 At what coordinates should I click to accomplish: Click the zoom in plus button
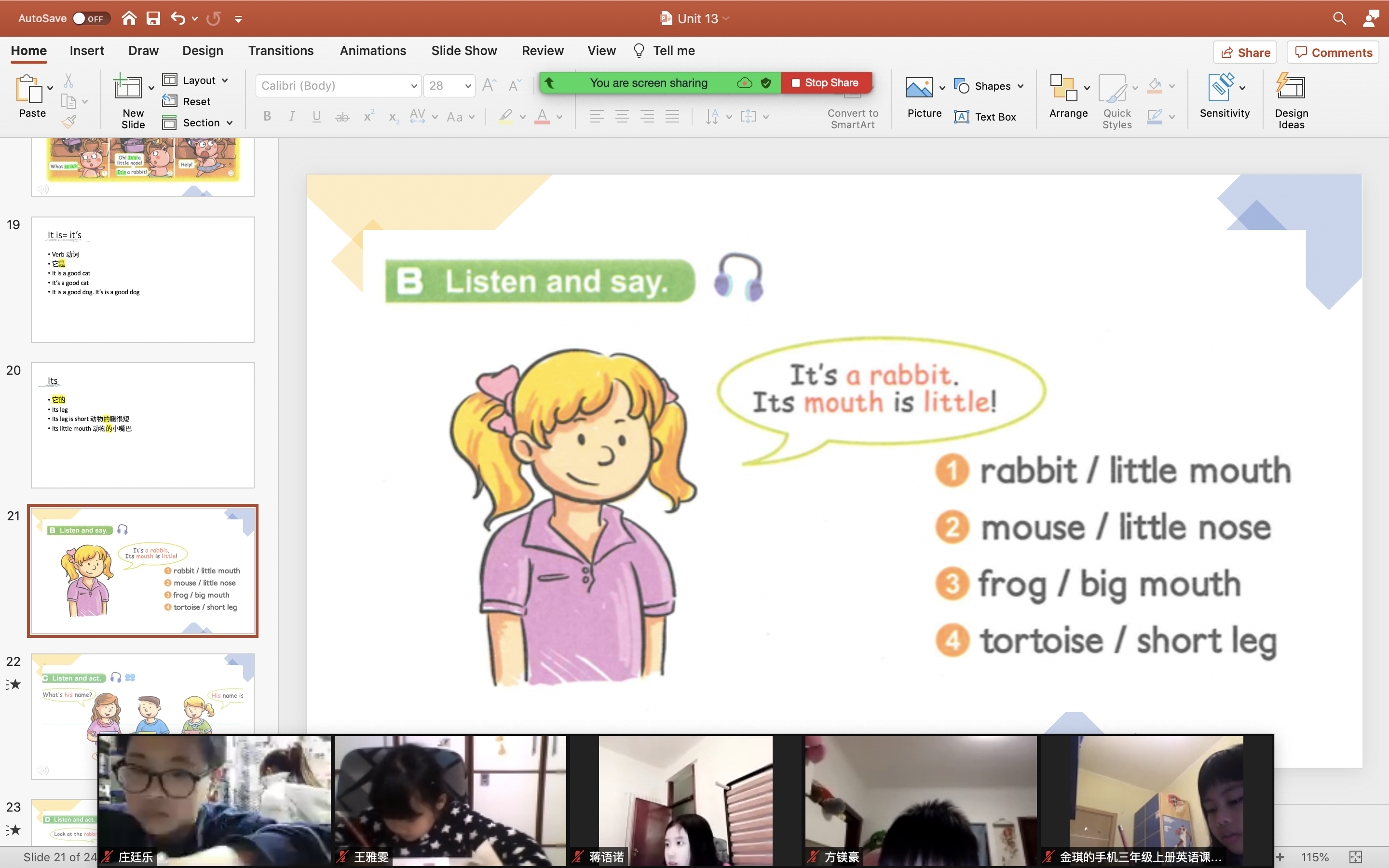tap(1280, 857)
